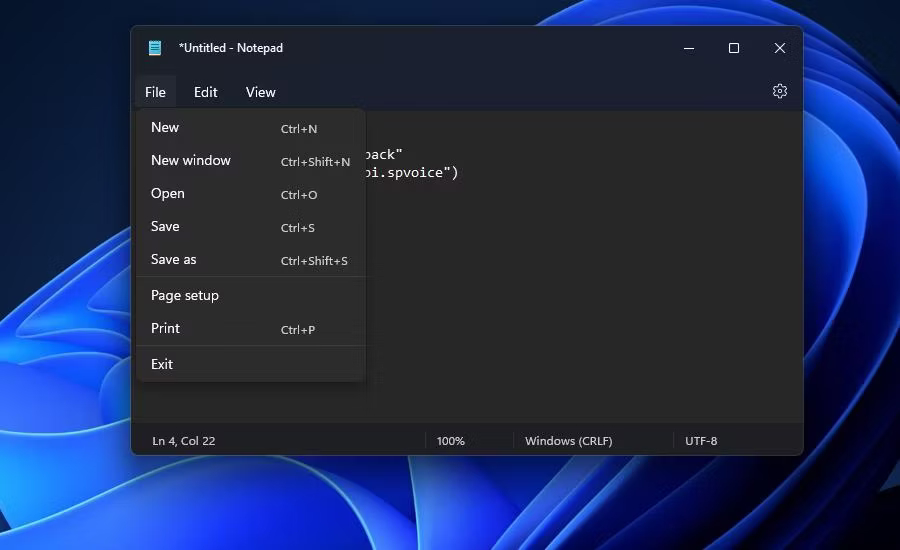Maximize the Notepad window
The image size is (900, 550).
coord(734,48)
